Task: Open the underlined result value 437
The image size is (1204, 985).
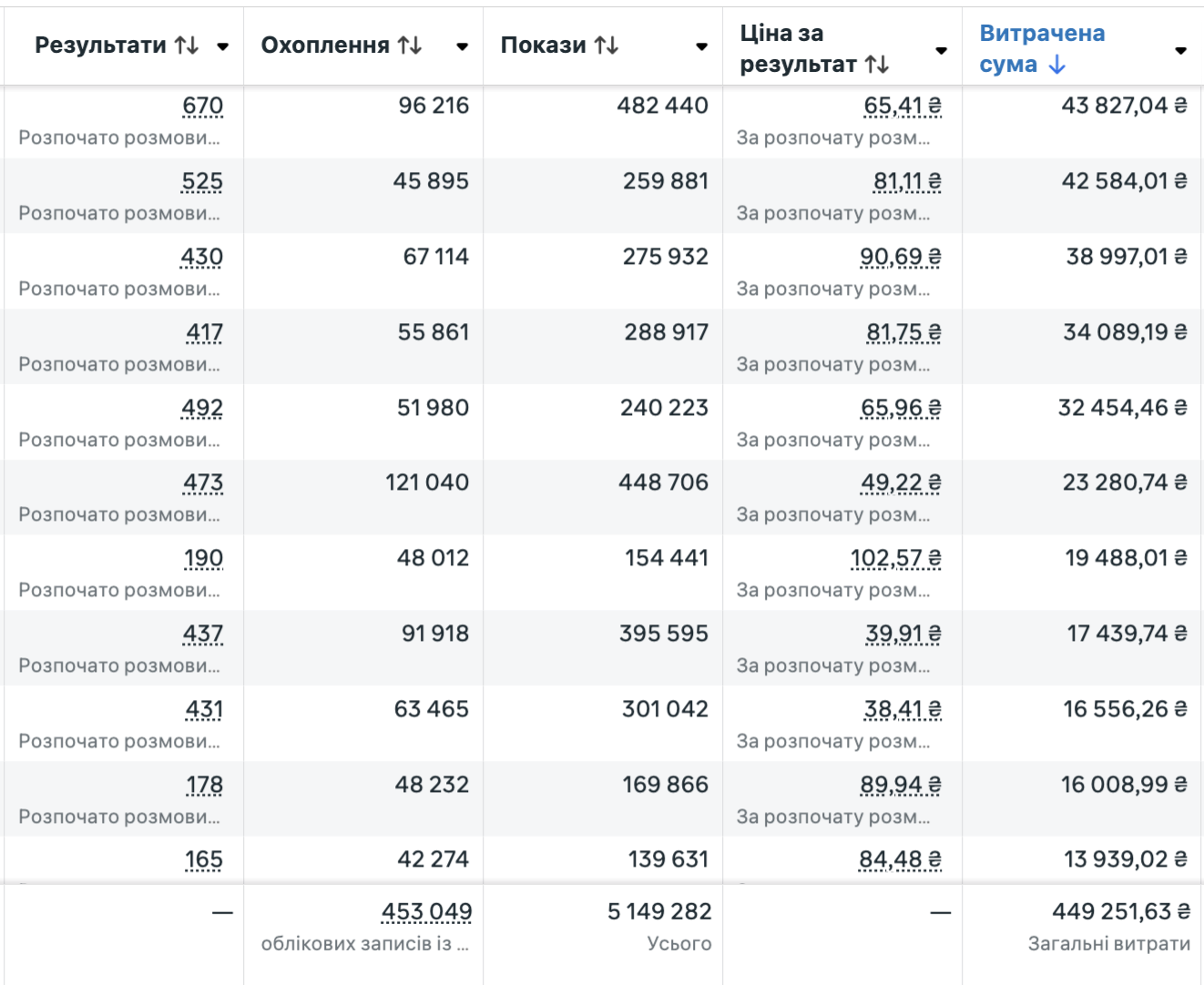Action: (203, 635)
